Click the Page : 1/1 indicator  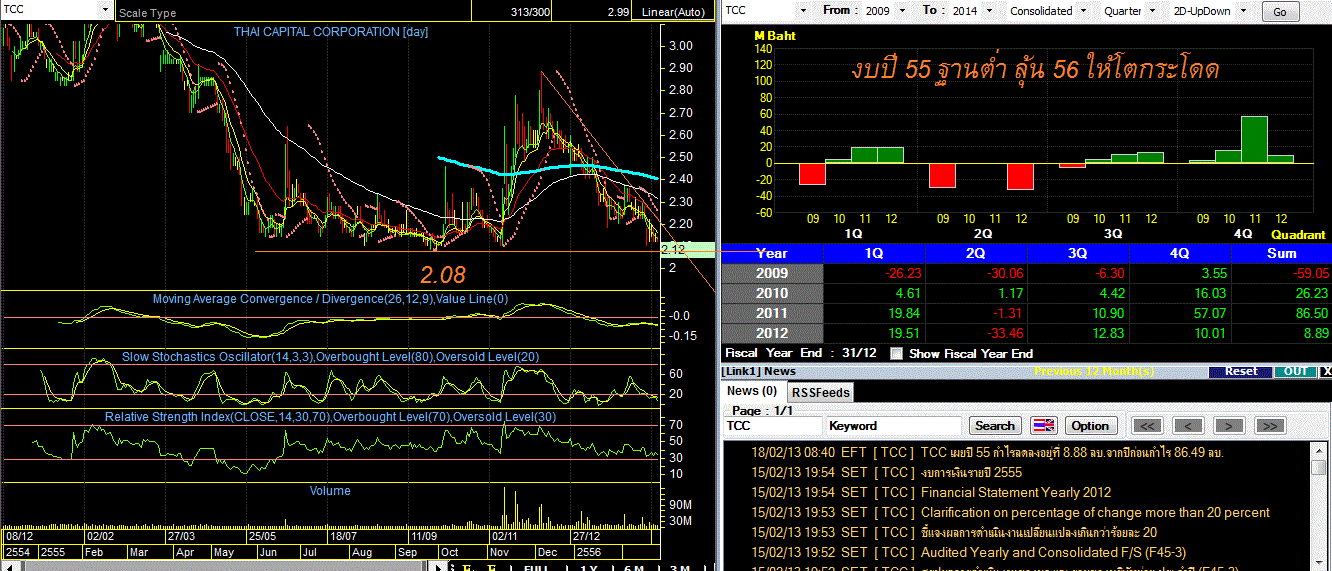pos(762,410)
